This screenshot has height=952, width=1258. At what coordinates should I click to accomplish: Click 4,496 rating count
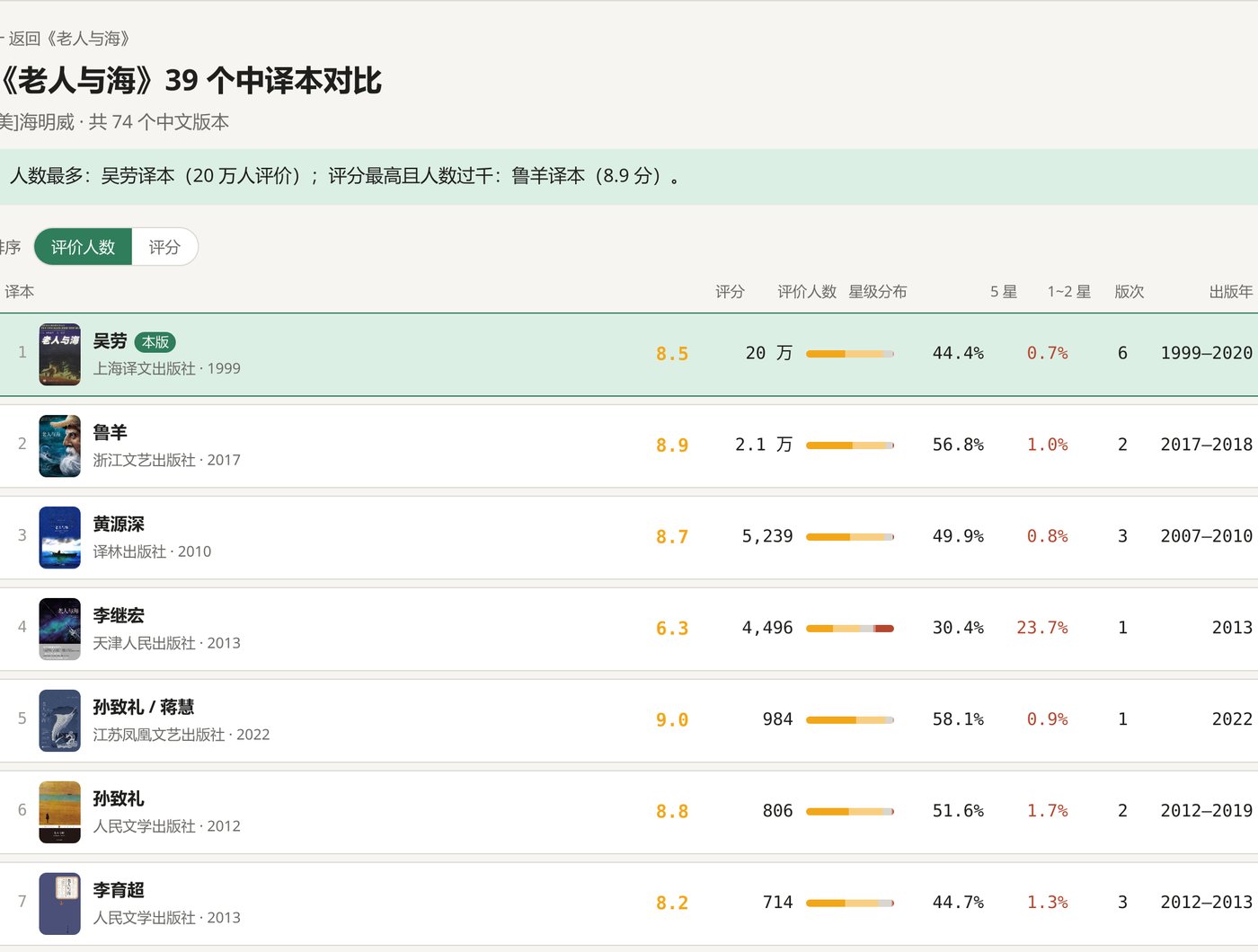click(x=767, y=628)
